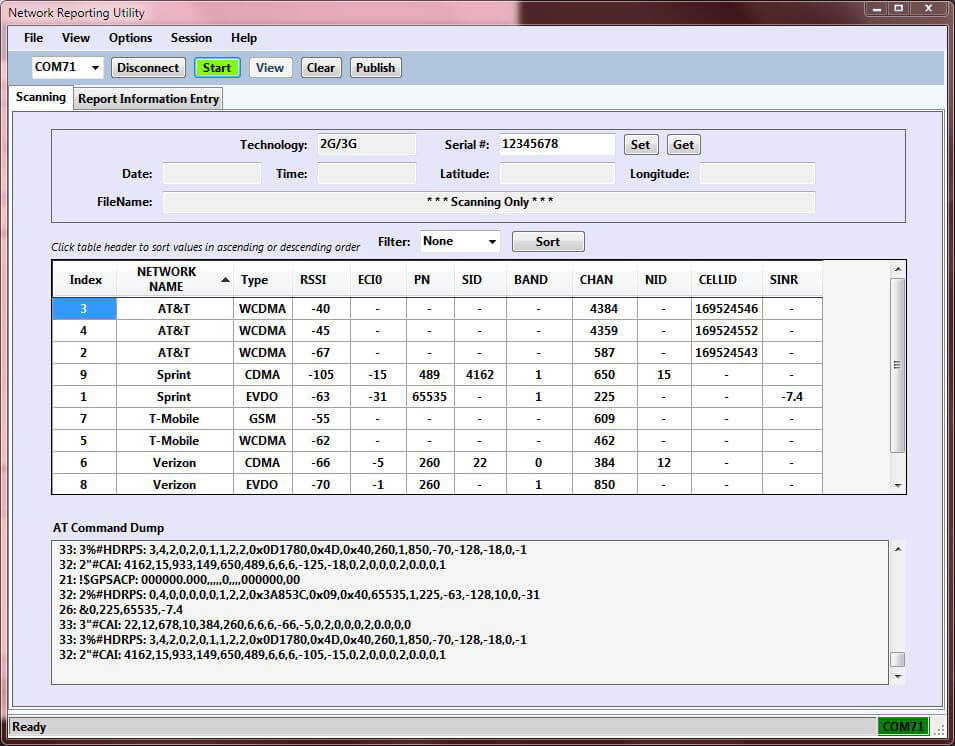
Task: Open the COM71 port selection dropdown
Action: pyautogui.click(x=95, y=67)
